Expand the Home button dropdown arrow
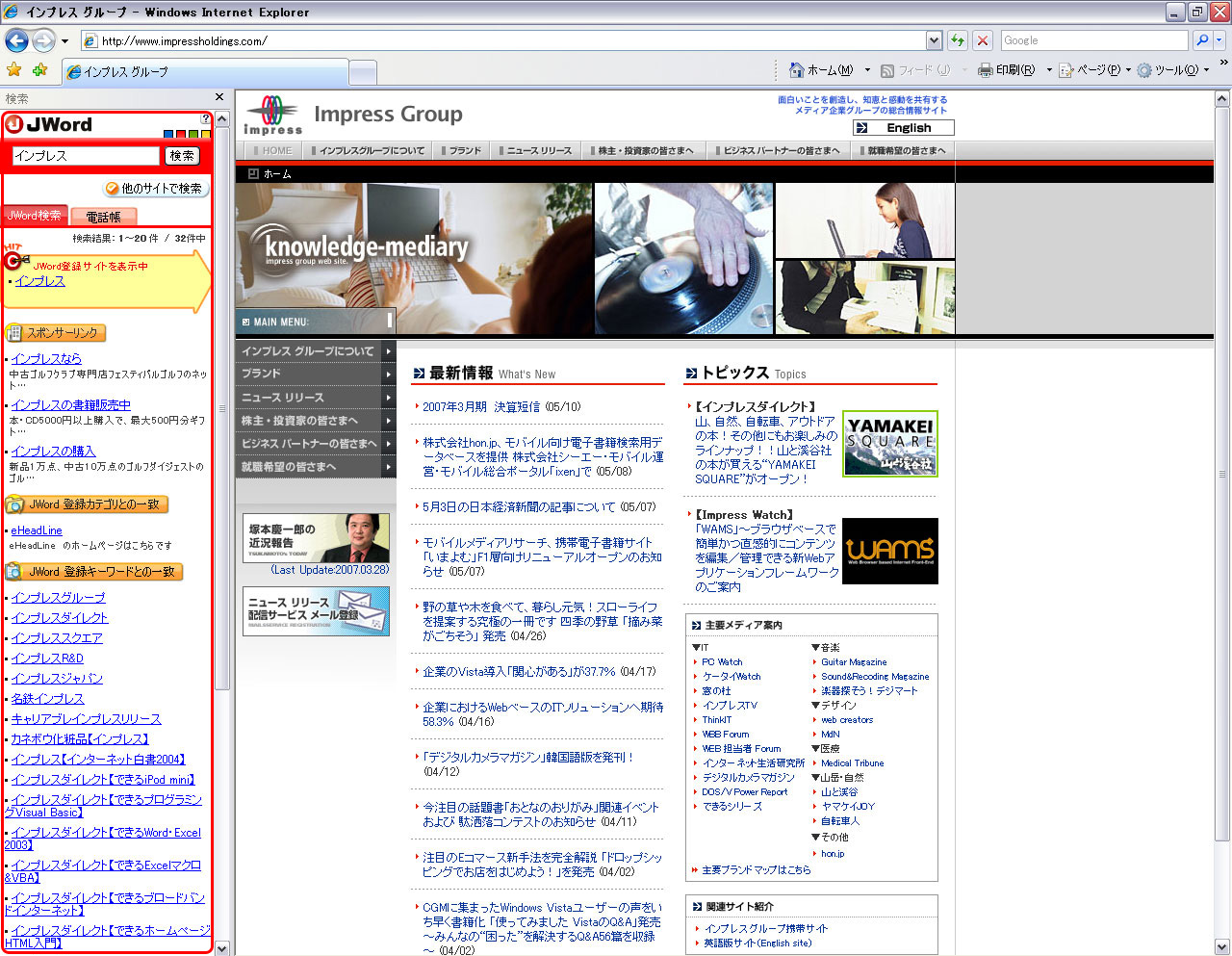 pyautogui.click(x=867, y=70)
